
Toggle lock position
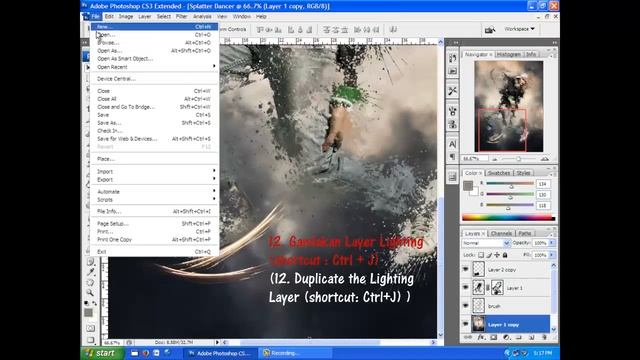(x=497, y=255)
